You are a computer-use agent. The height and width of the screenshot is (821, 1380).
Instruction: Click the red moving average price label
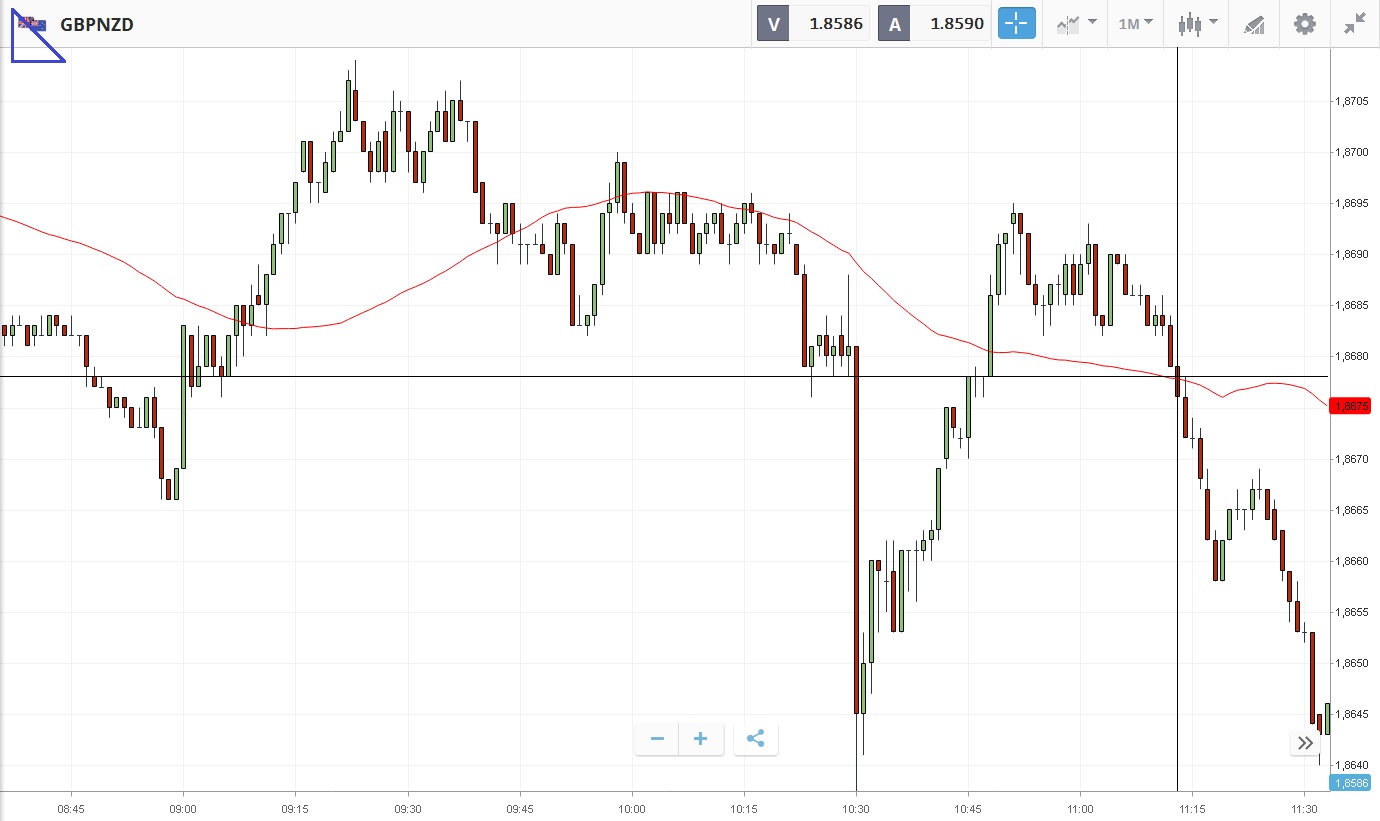(1355, 406)
